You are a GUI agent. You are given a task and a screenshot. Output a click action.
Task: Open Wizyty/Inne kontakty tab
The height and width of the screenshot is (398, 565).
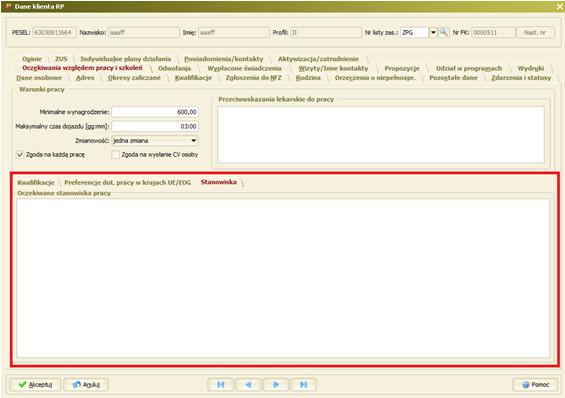(333, 68)
